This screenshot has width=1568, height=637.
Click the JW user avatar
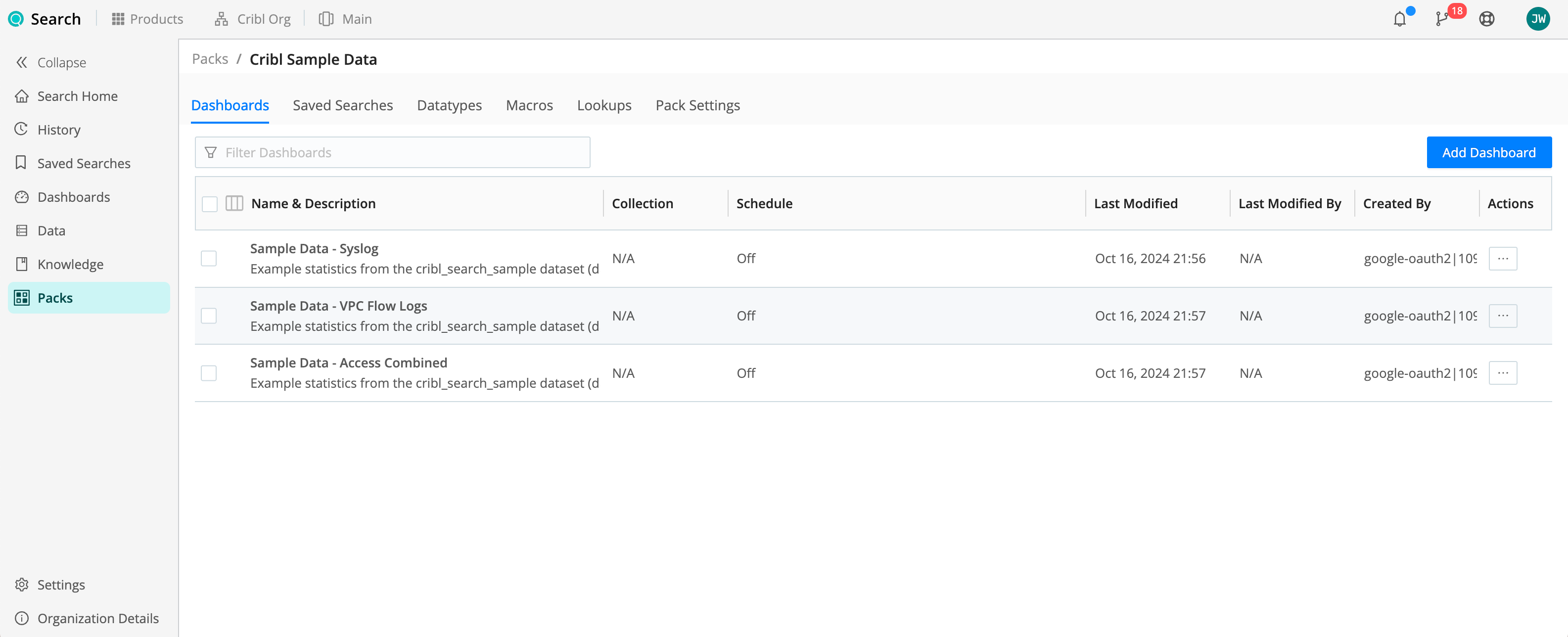click(x=1538, y=19)
